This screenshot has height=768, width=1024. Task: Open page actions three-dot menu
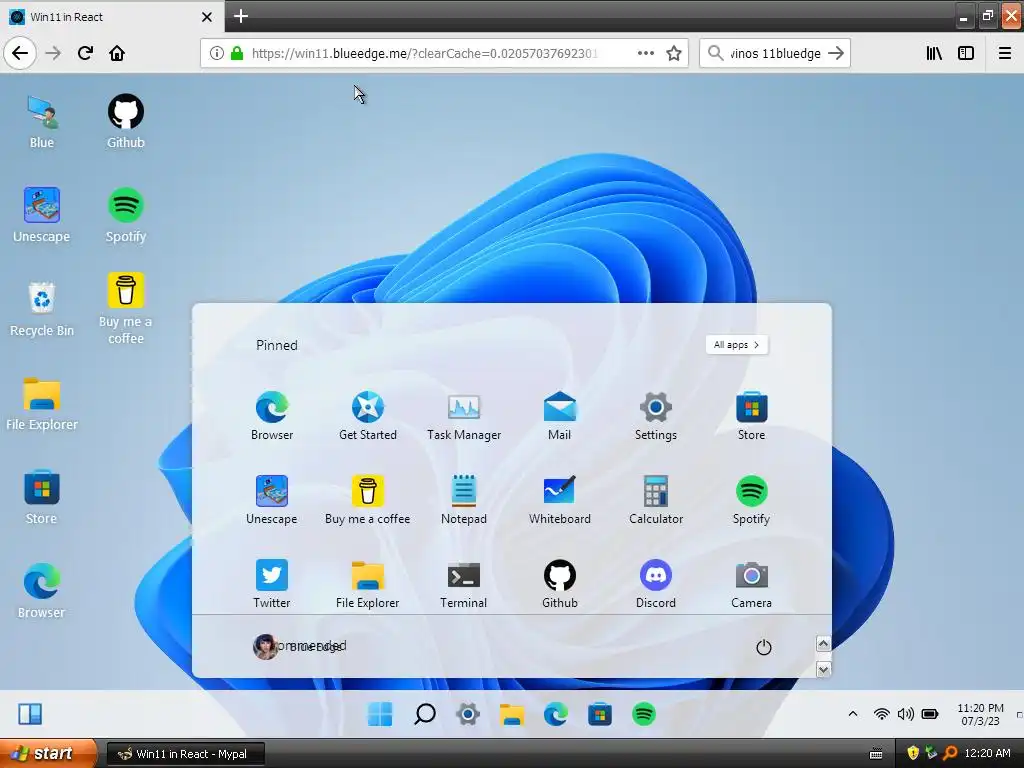pyautogui.click(x=645, y=53)
